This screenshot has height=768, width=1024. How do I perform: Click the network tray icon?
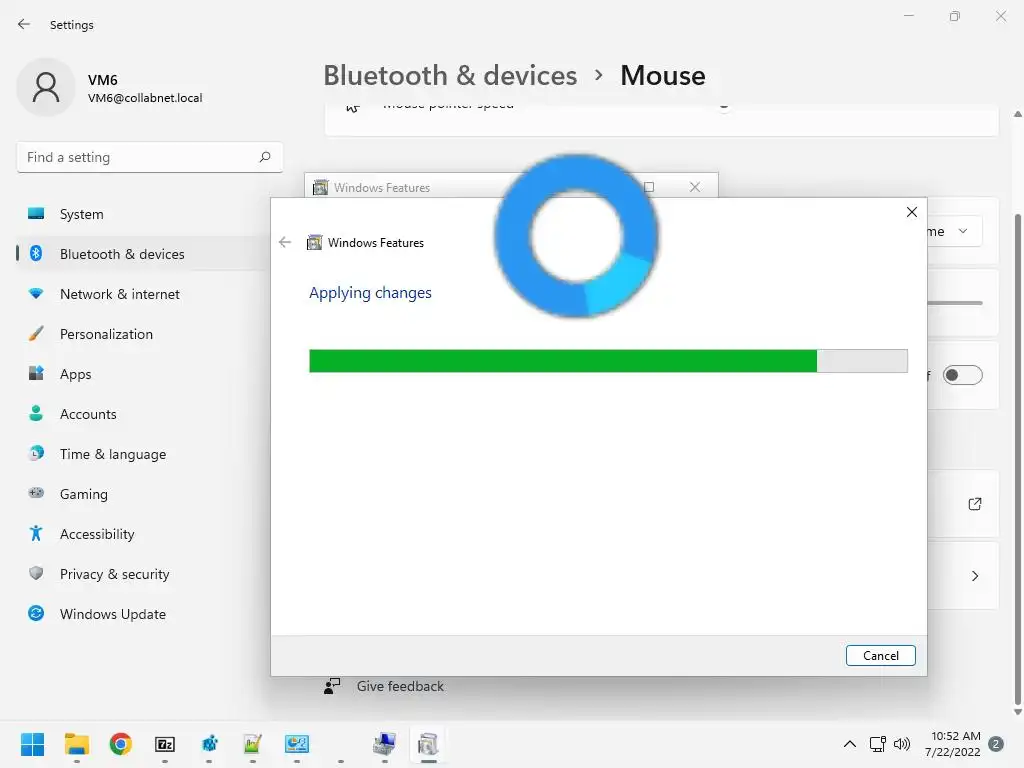point(877,744)
